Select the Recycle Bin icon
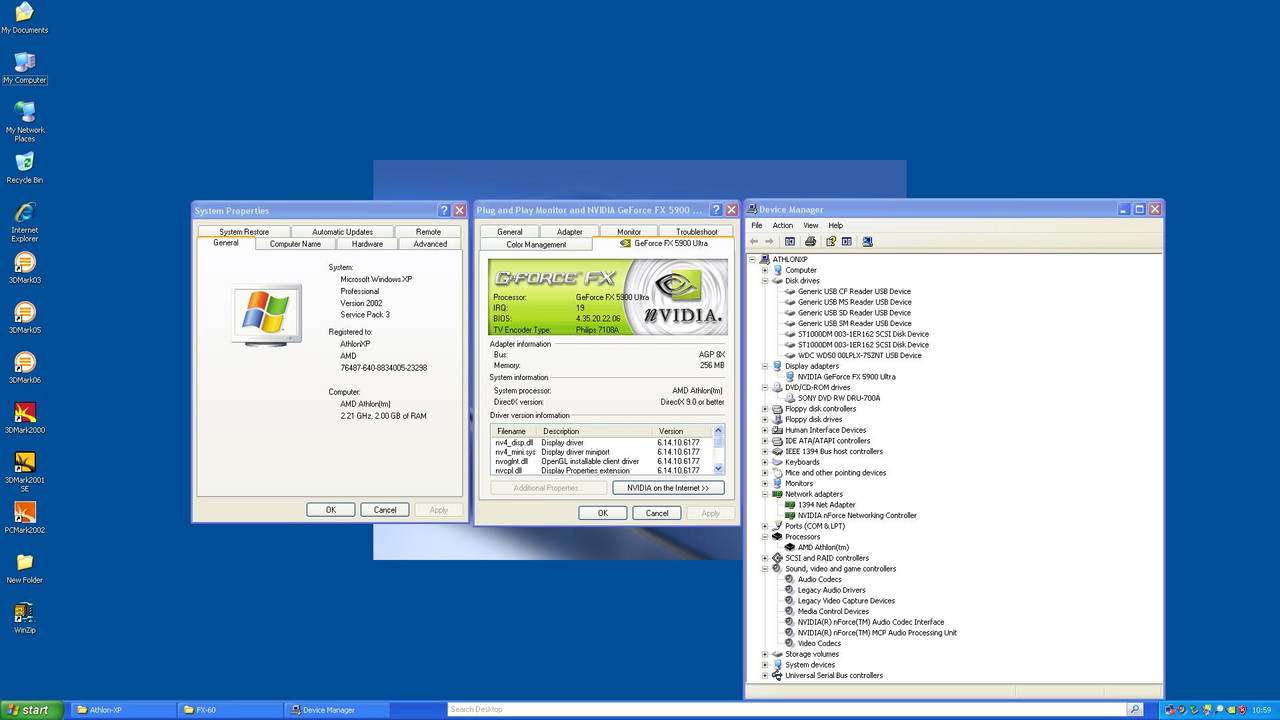The image size is (1280, 720). point(24,167)
